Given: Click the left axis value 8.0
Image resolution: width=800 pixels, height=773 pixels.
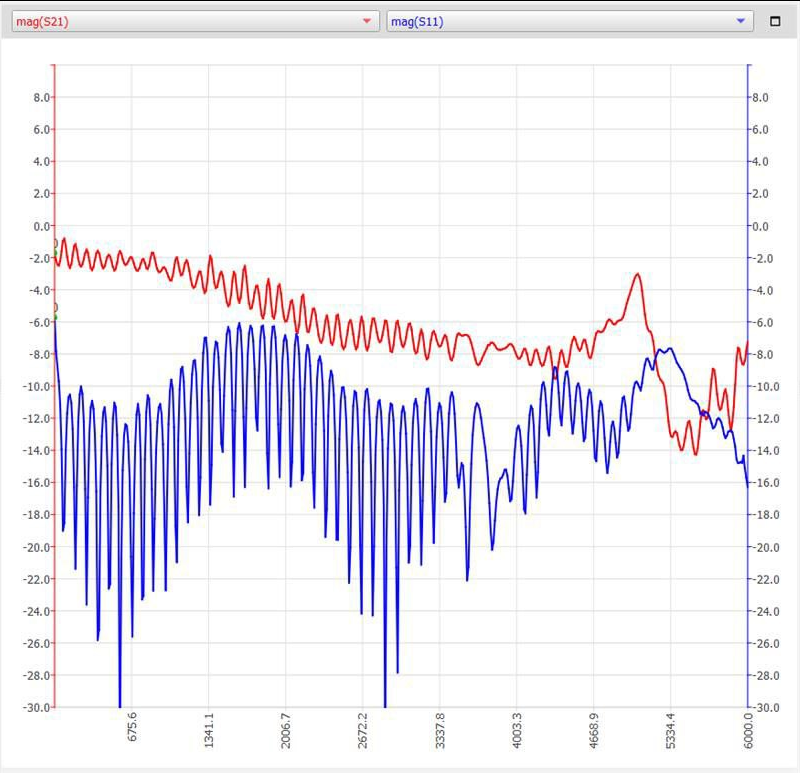Looking at the screenshot, I should pyautogui.click(x=41, y=97).
